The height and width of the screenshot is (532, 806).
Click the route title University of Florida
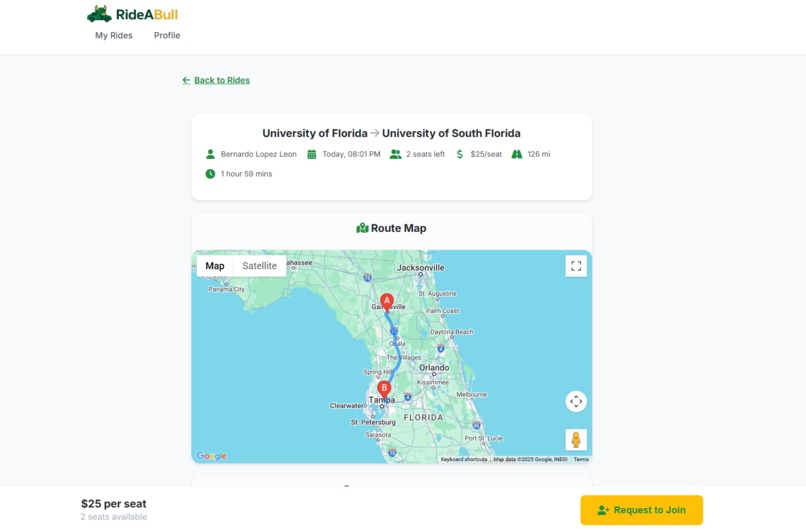pos(315,133)
